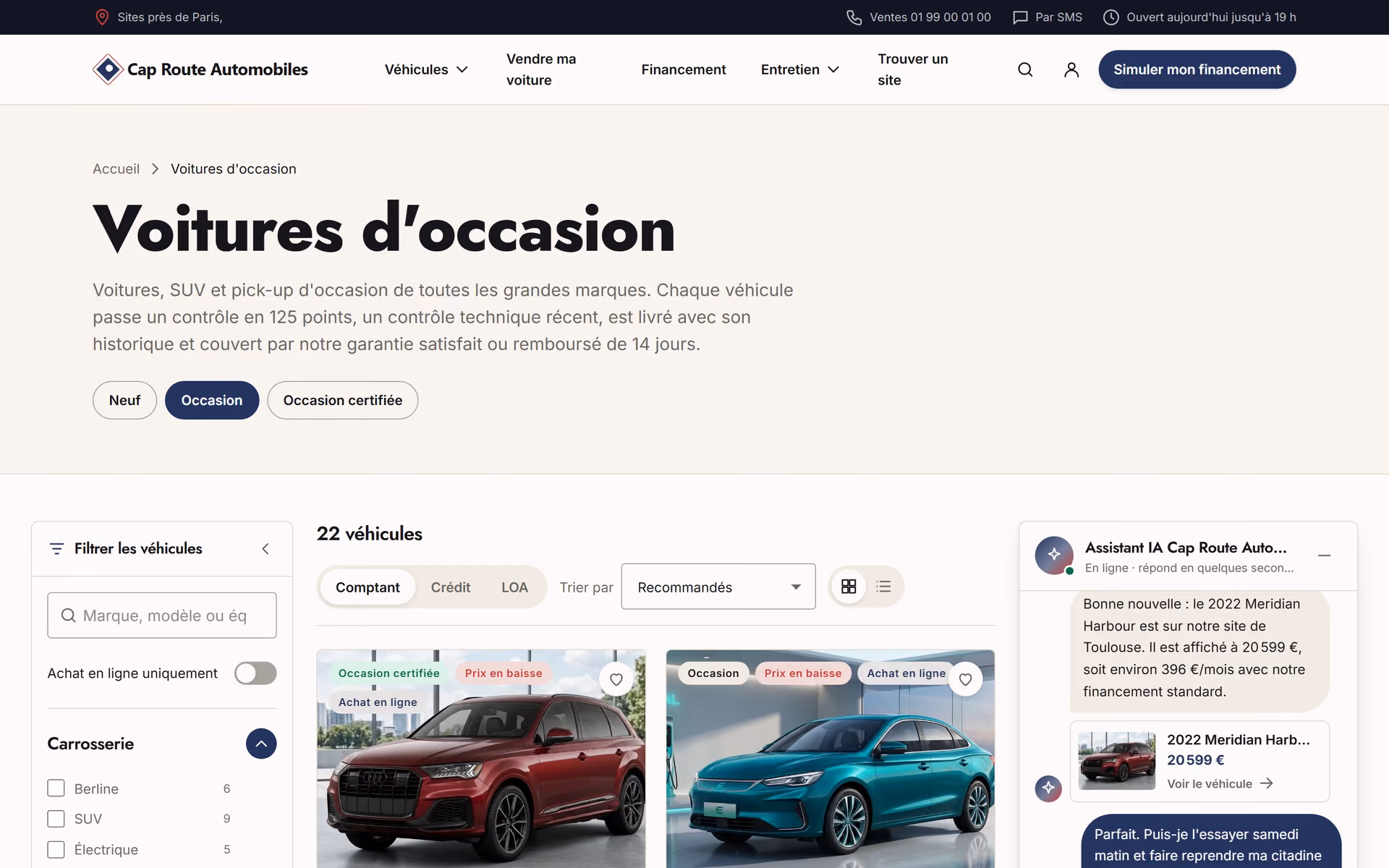
Task: Check the SUV body type box
Action: (56, 819)
